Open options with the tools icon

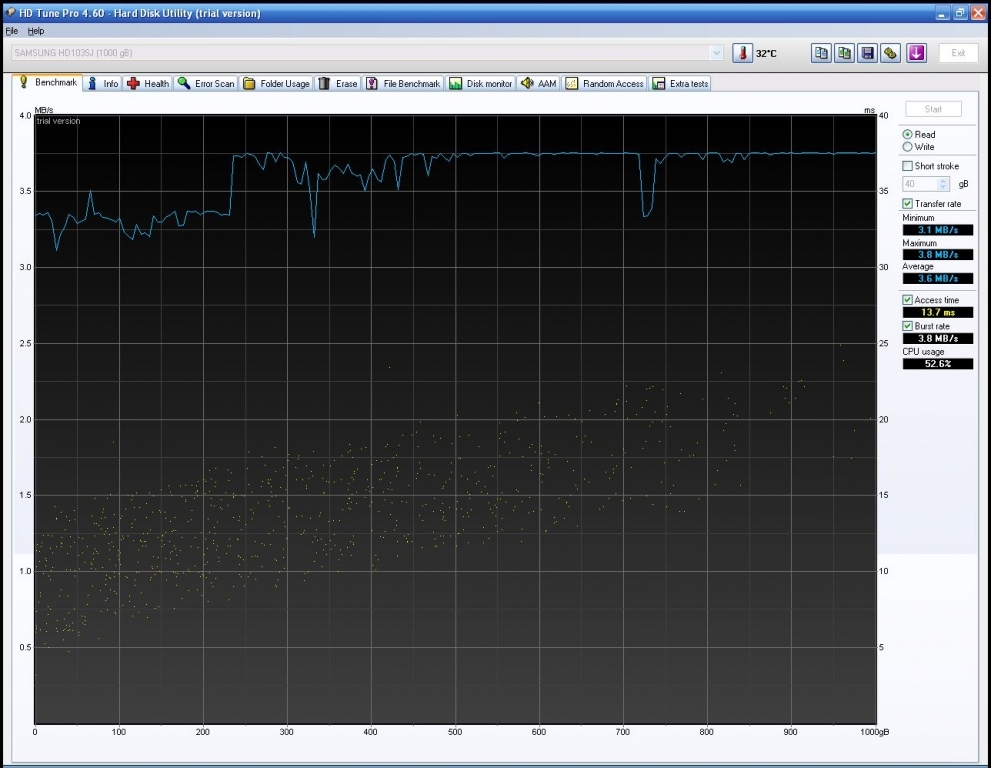(891, 53)
